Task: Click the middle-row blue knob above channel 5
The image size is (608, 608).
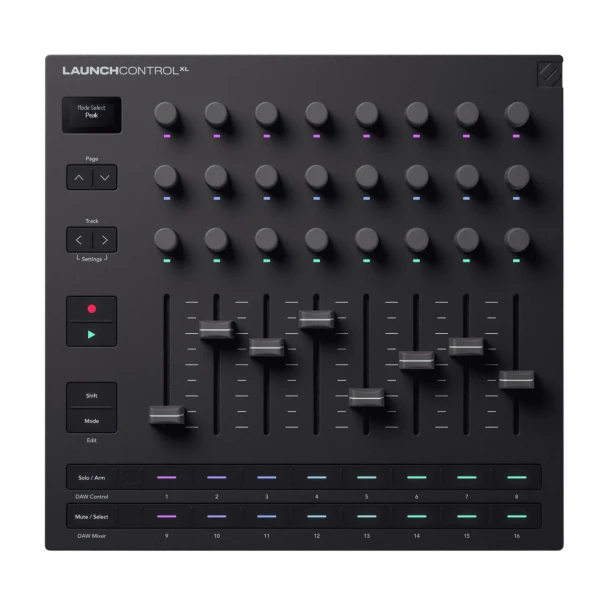Action: (366, 177)
